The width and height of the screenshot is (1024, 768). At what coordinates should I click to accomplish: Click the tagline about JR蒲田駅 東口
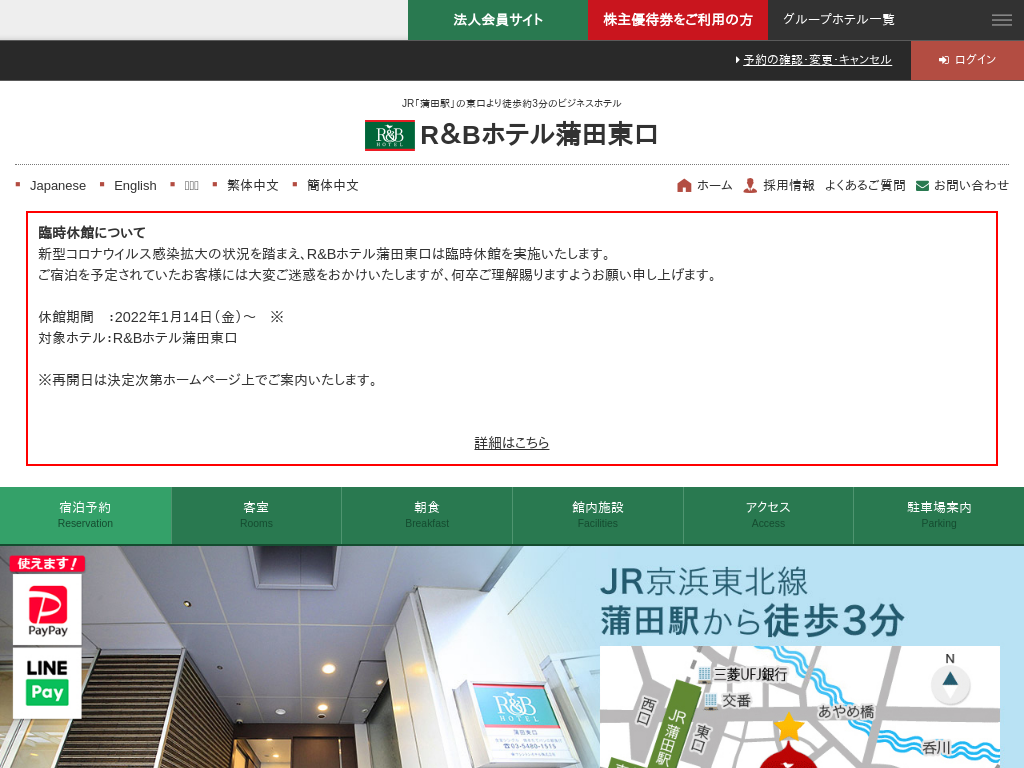point(511,103)
